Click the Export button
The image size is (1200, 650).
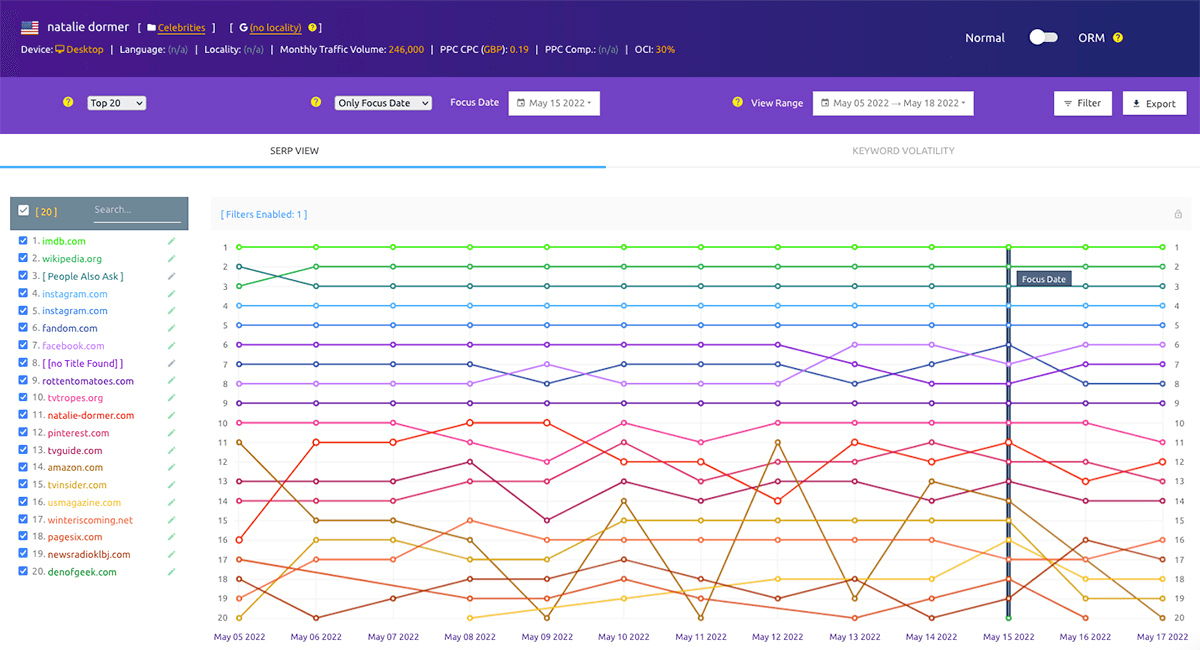click(x=1154, y=102)
